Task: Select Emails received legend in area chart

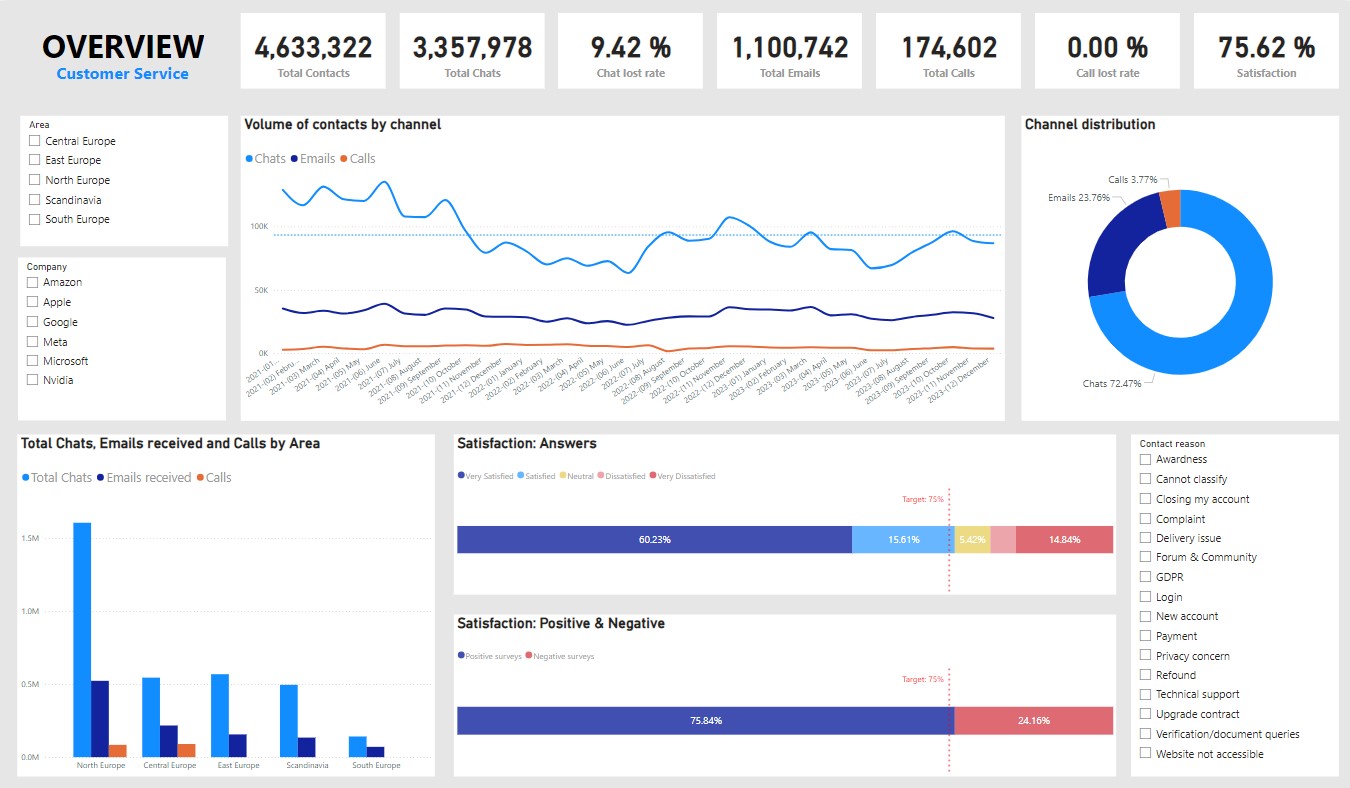Action: click(144, 478)
